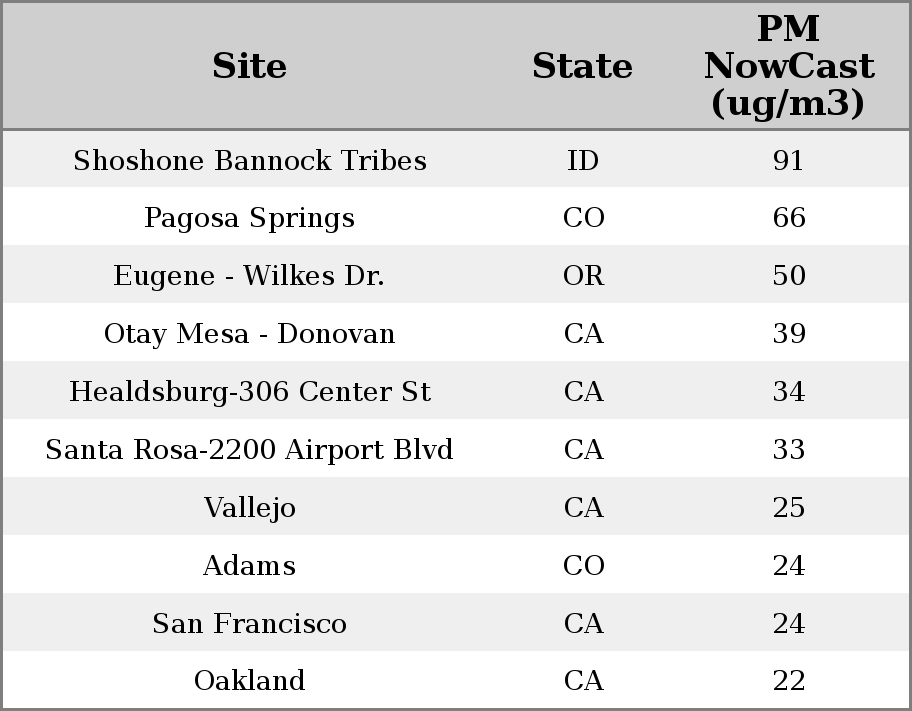
Task: Click the Site column header
Action: point(249,66)
